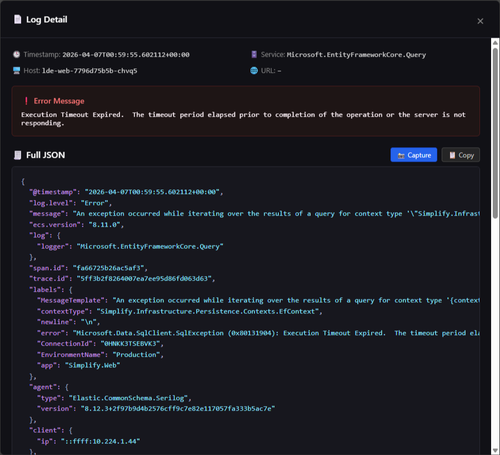Click the vertical scrollbar thumb
This screenshot has width=500, height=455.
[495, 133]
